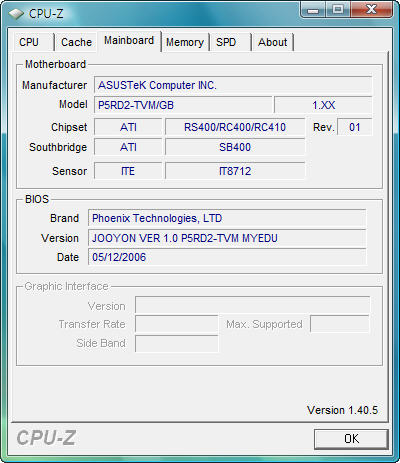Click the Manufacturer label

pyautogui.click(x=54, y=85)
